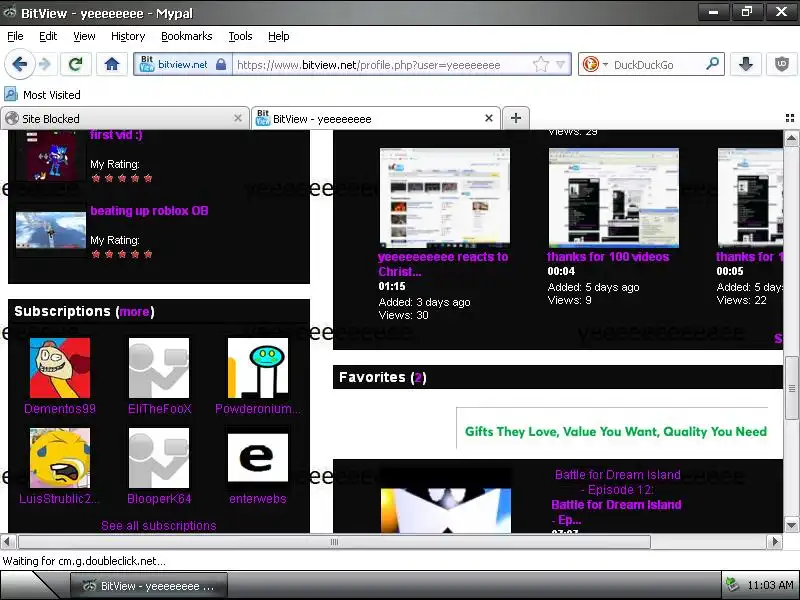Switch to the Site Blocked tab
Viewport: 800px width, 600px height.
point(124,118)
